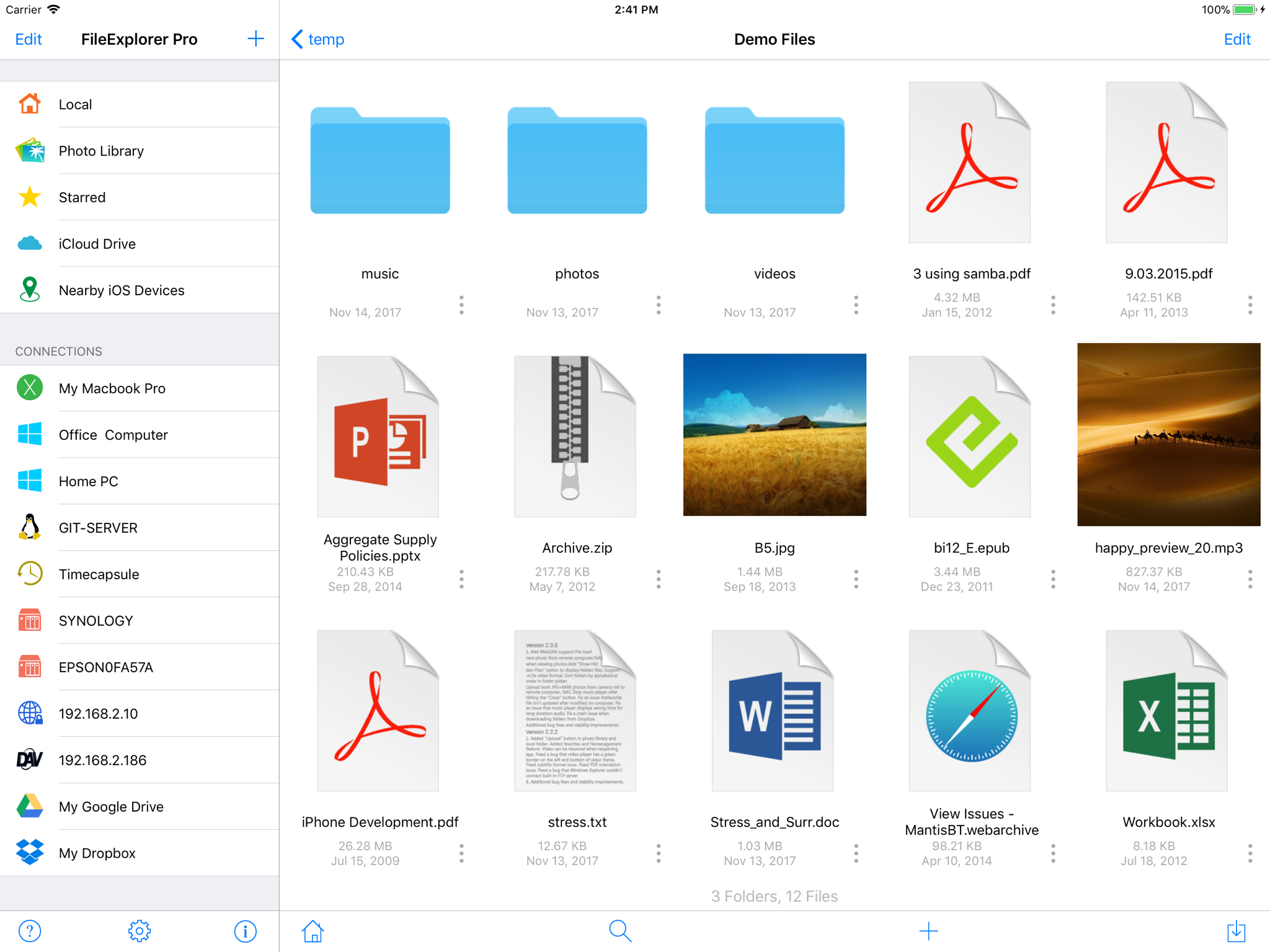Browse Nearby iOS Devices
This screenshot has width=1270, height=952.
click(140, 290)
